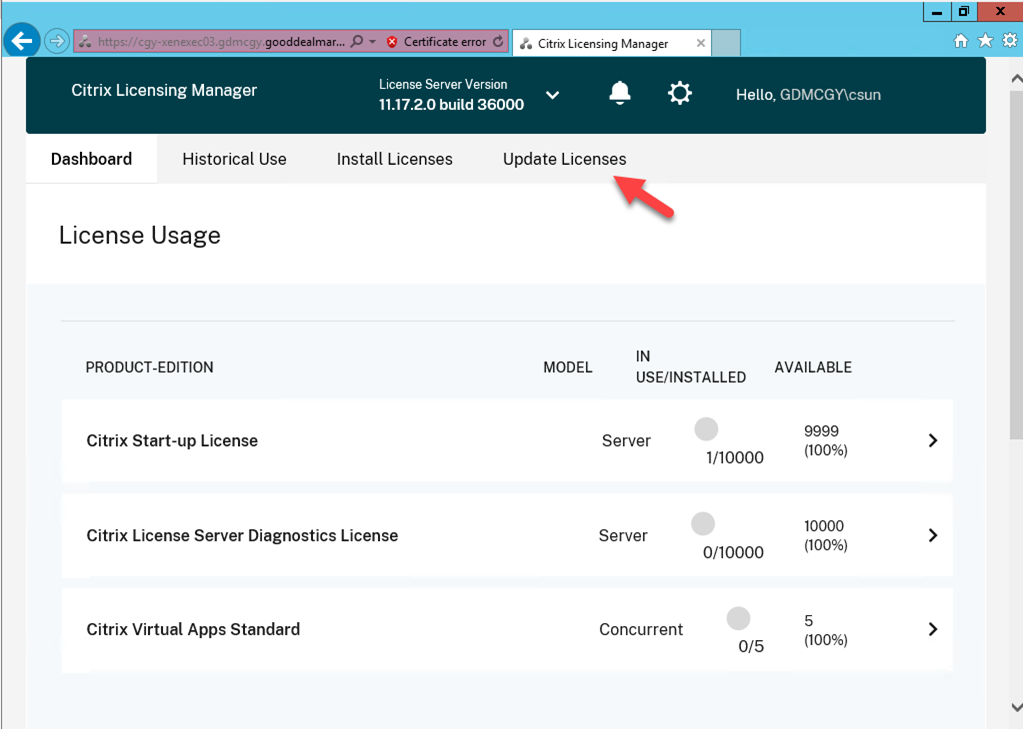
Task: Click the browser back arrow button
Action: (x=22, y=42)
